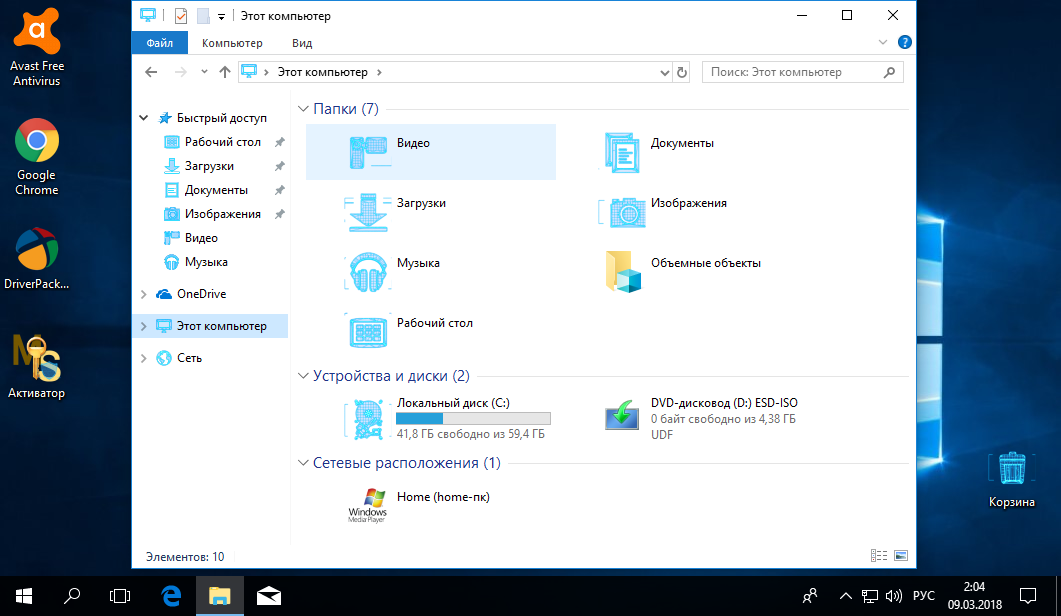Open the address bar history dropdown
This screenshot has width=1061, height=616.
coord(664,72)
